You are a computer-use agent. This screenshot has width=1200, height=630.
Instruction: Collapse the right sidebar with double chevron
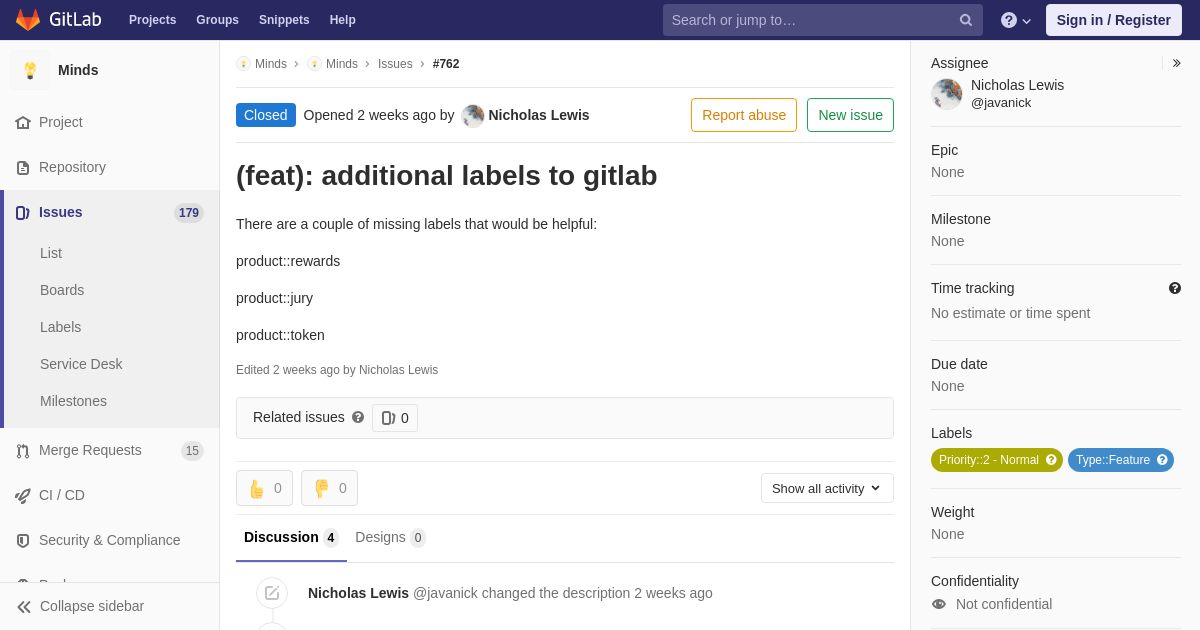1176,63
